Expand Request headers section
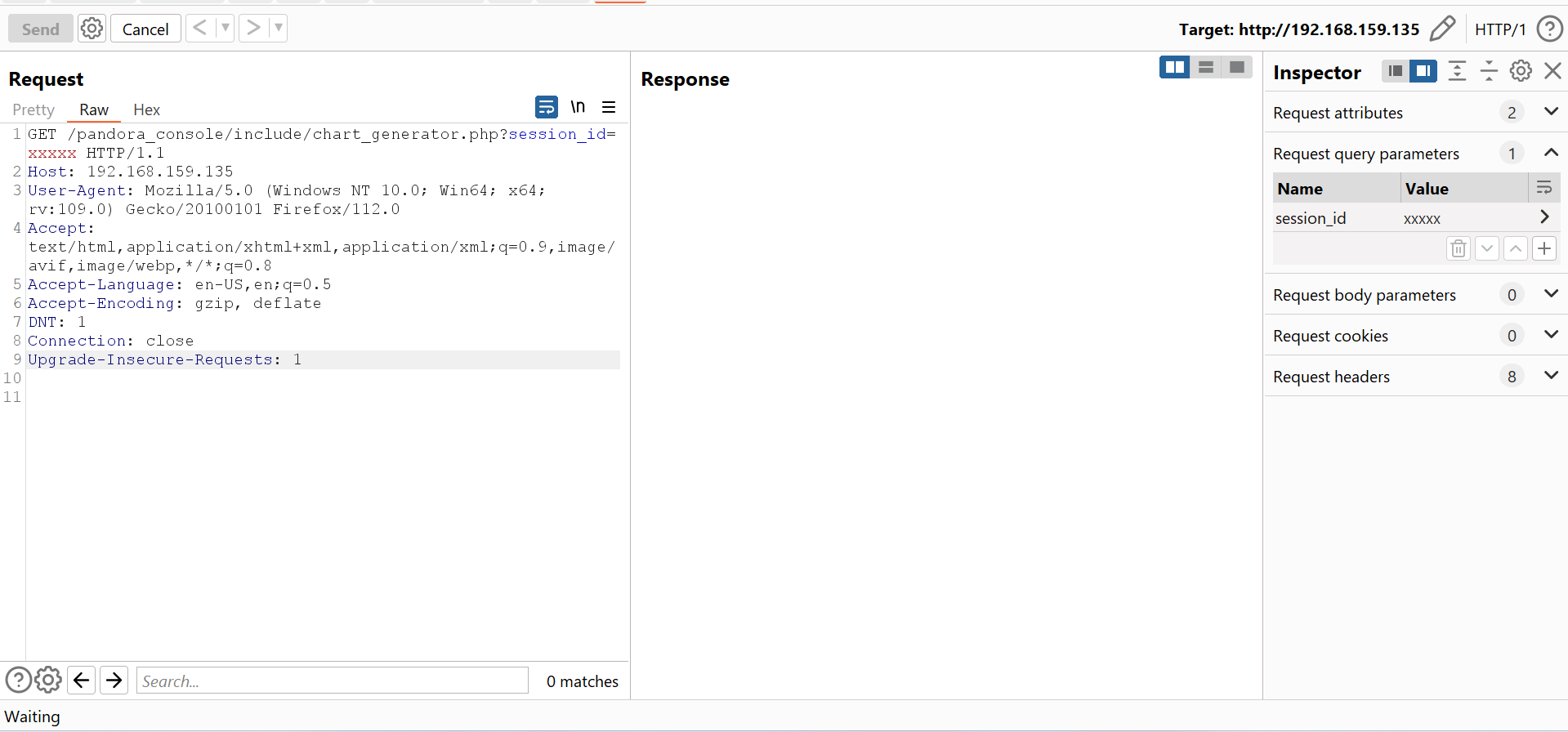1568x732 pixels. [1551, 375]
